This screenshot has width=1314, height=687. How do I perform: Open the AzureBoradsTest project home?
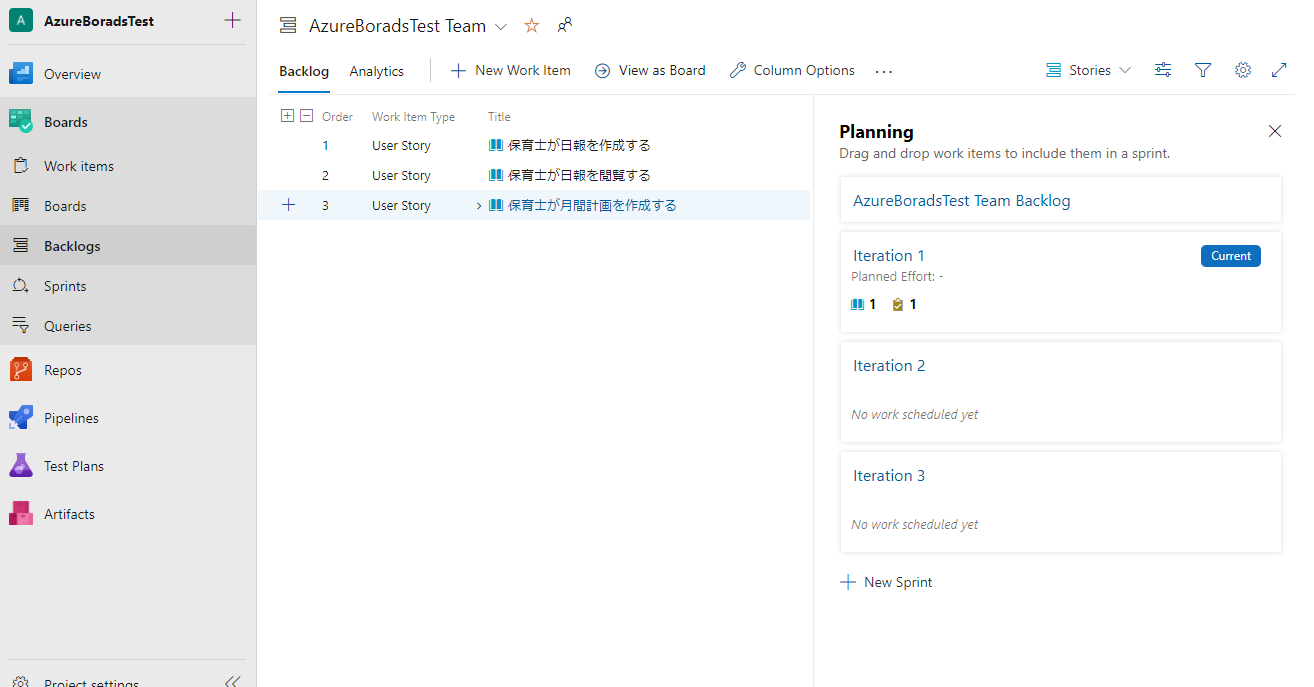point(99,20)
